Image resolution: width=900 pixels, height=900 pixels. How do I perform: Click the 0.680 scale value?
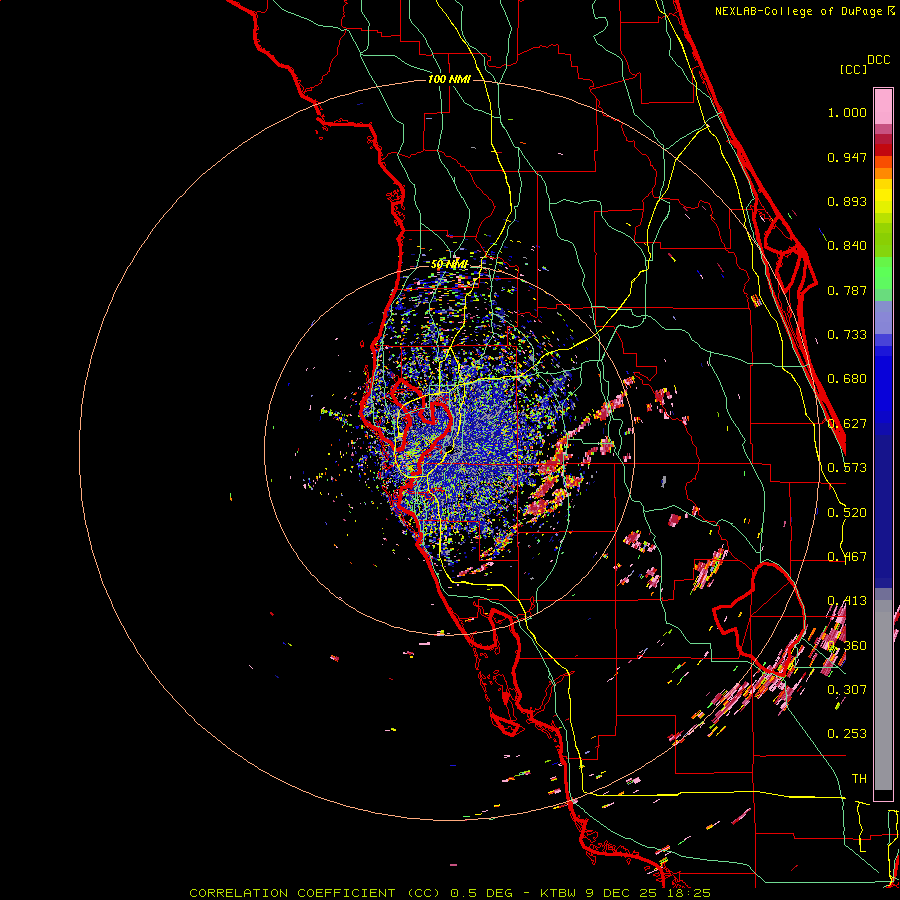(847, 379)
